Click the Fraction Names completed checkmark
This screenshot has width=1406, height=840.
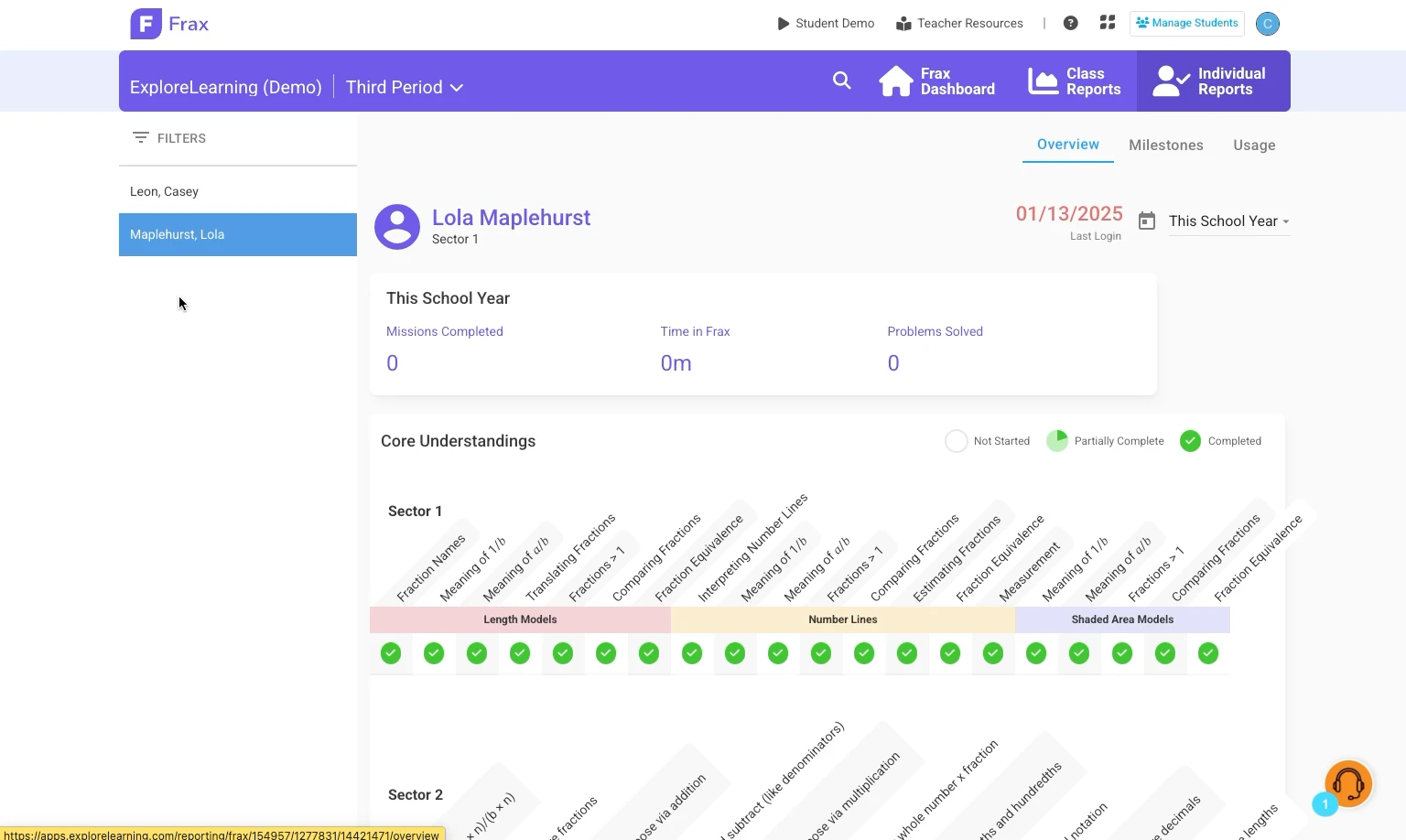point(391,653)
